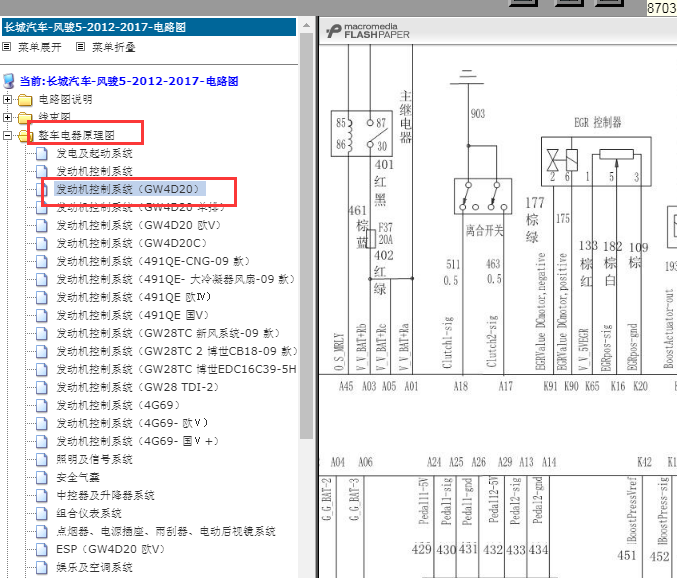Image resolution: width=677 pixels, height=578 pixels.
Task: Open 发动机控制系统（4G69） entry
Action: click(118, 405)
